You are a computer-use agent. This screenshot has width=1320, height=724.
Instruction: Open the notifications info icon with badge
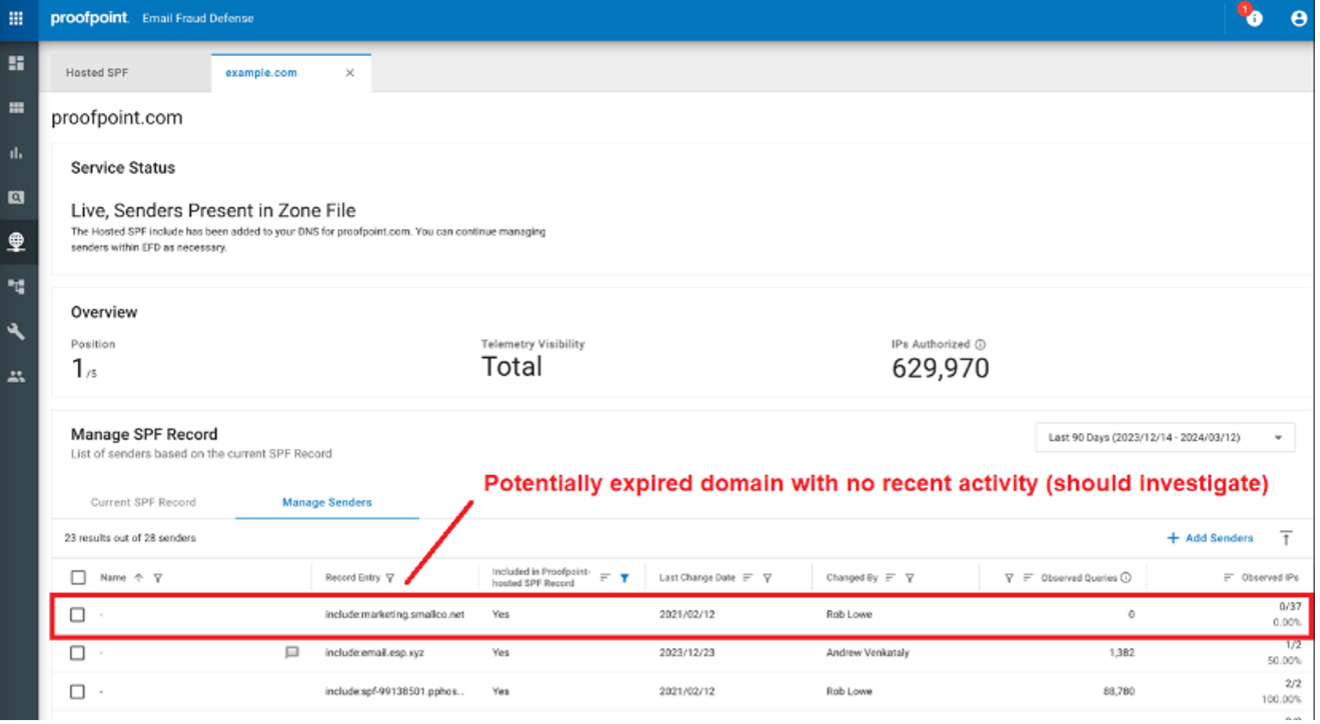pyautogui.click(x=1253, y=17)
